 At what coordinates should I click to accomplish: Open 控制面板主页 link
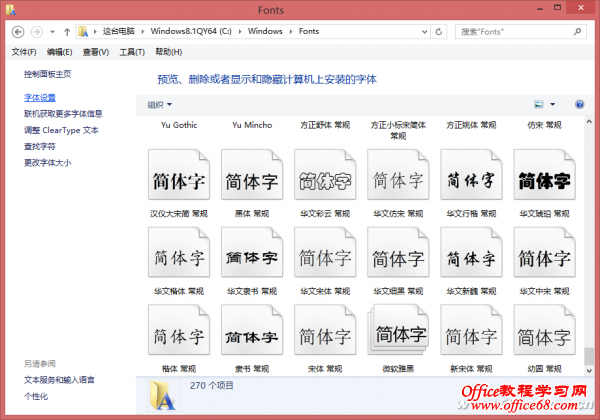(x=47, y=74)
